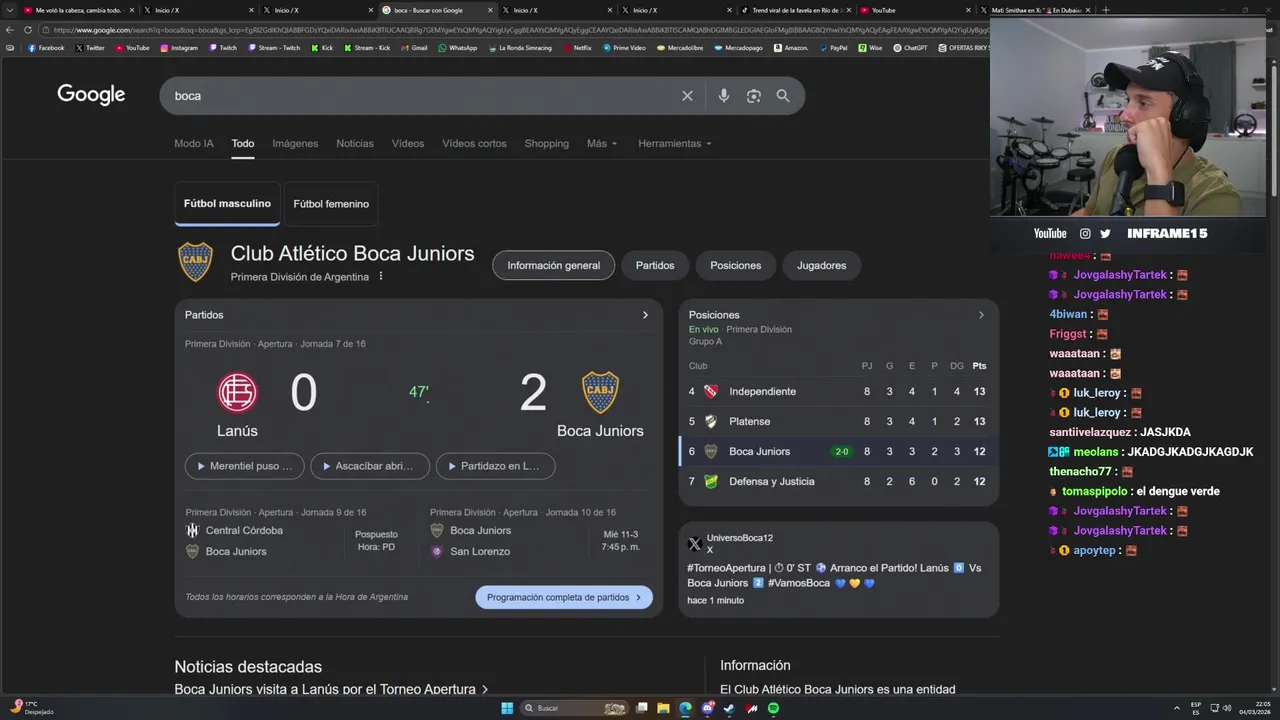The image size is (1280, 720).
Task: Click the Partidos chip button
Action: click(655, 266)
